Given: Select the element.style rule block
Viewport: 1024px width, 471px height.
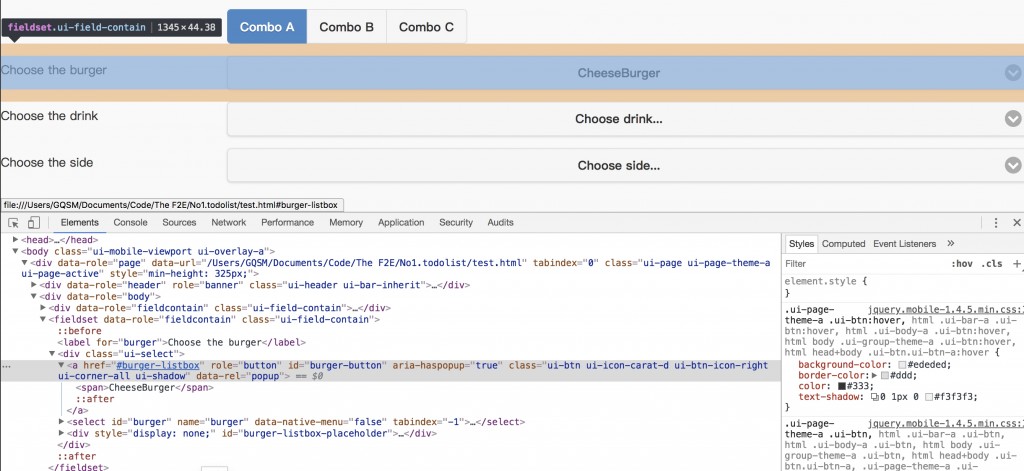Looking at the screenshot, I should 903,287.
